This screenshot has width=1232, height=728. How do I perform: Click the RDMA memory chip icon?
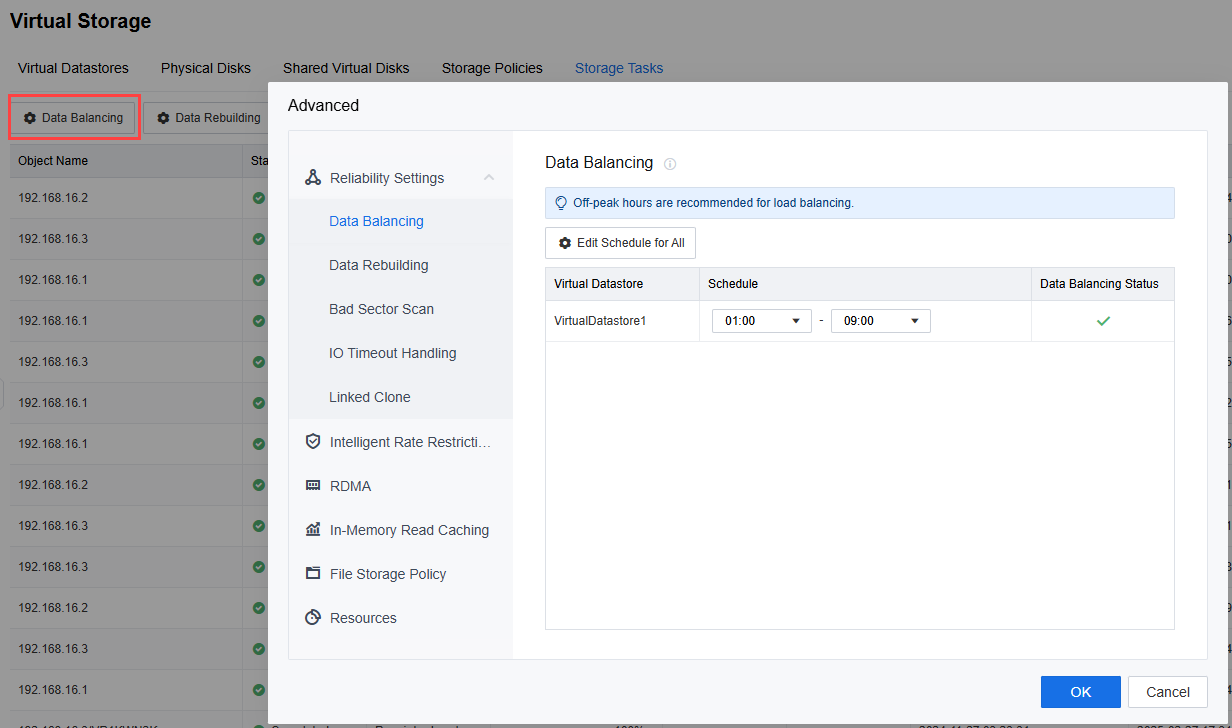tap(313, 485)
